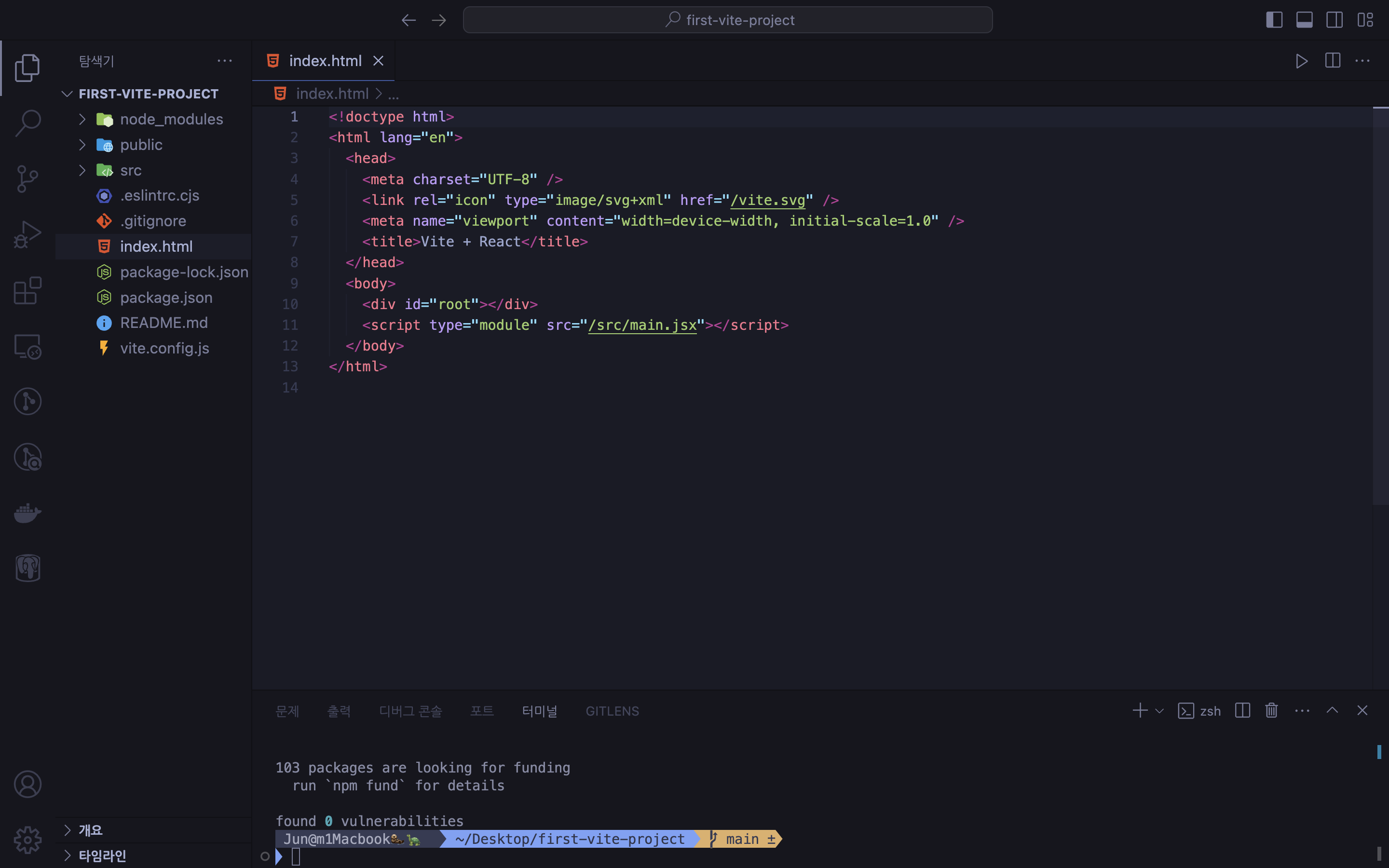Open the new terminal launch profile dropdown

[1159, 711]
